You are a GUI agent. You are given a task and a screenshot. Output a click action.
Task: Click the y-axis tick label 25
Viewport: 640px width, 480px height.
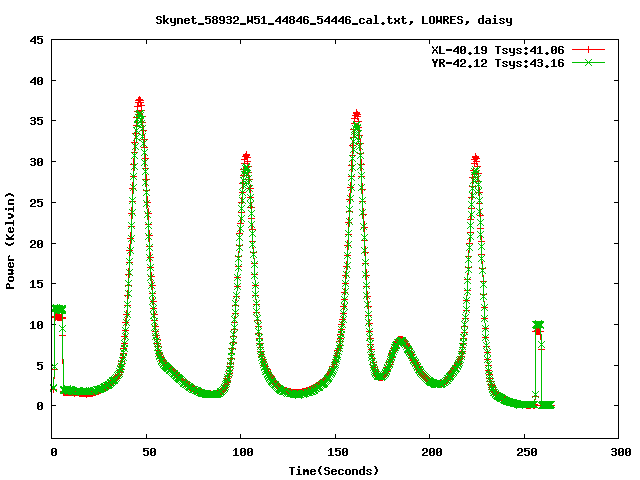36,202
